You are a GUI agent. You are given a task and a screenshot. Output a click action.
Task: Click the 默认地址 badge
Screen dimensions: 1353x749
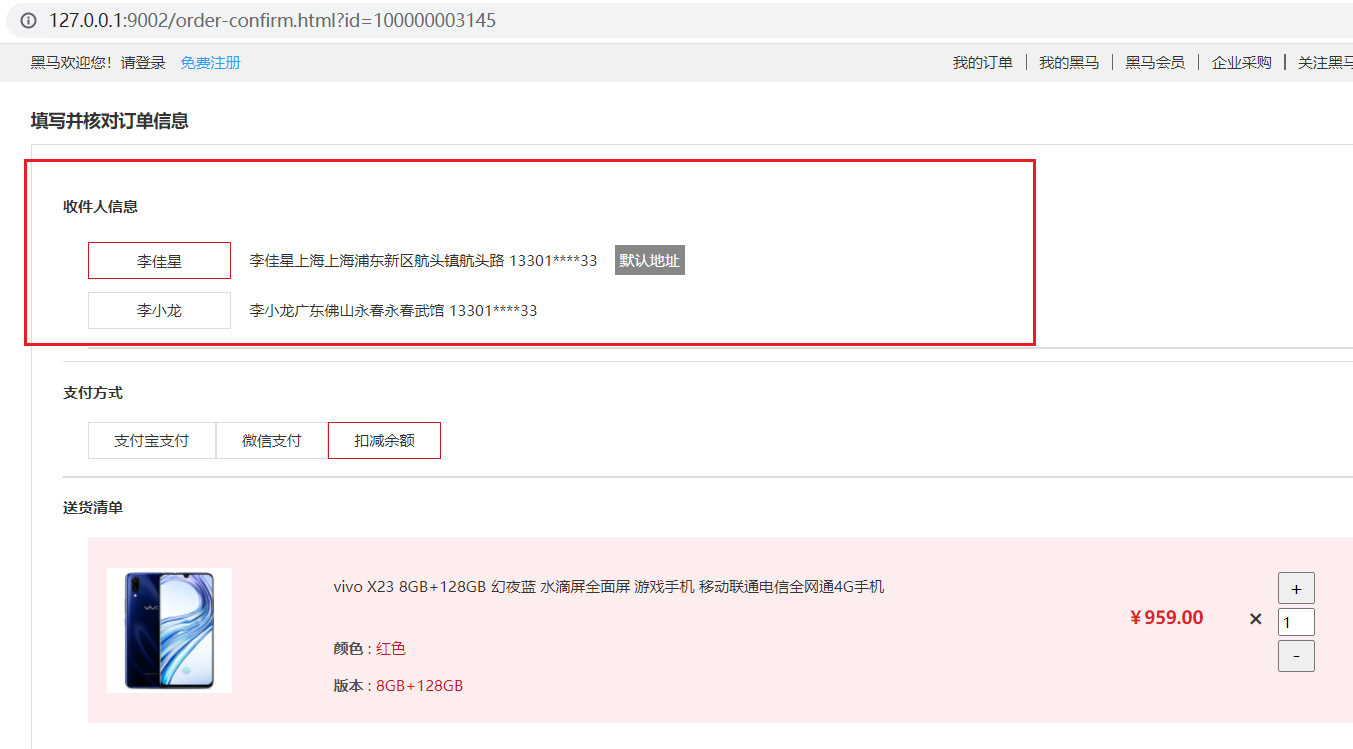click(x=649, y=261)
